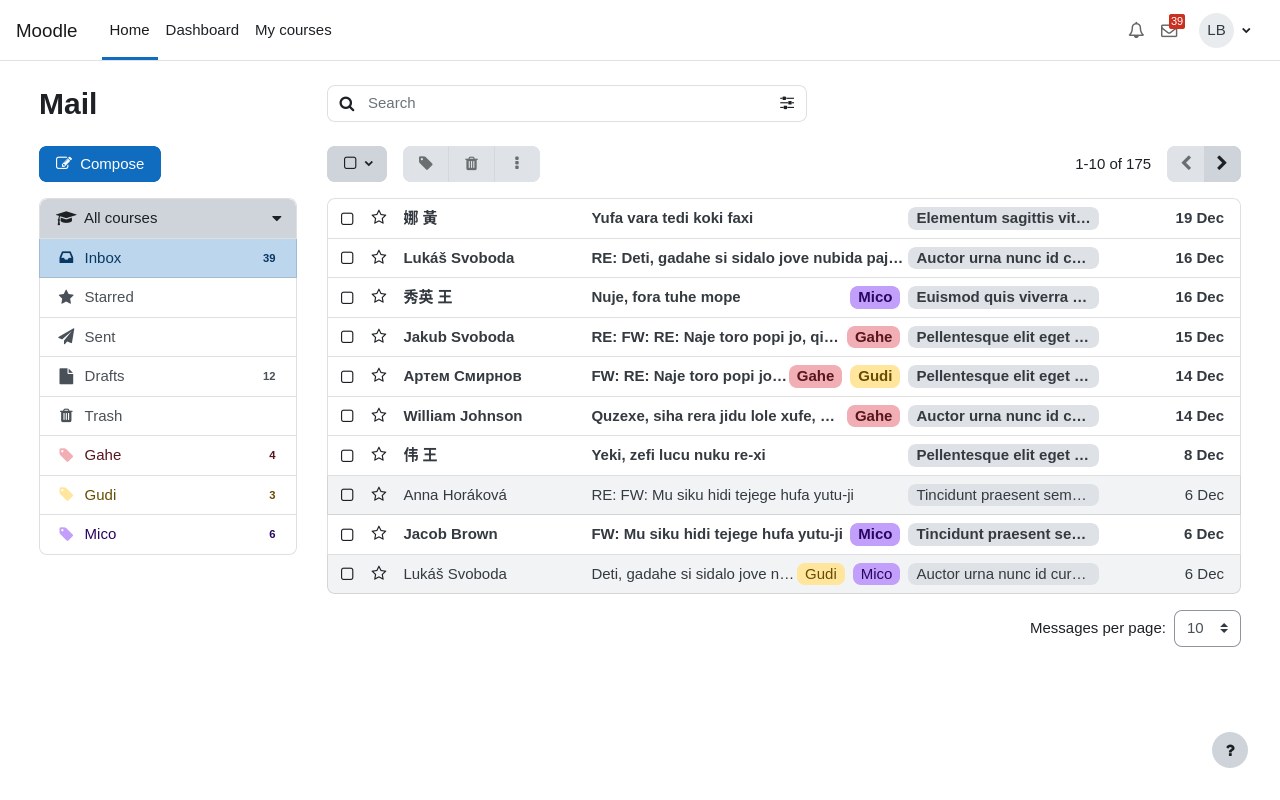Click the trash delete toolbar icon
Screen dimensions: 1280x800
pos(471,164)
